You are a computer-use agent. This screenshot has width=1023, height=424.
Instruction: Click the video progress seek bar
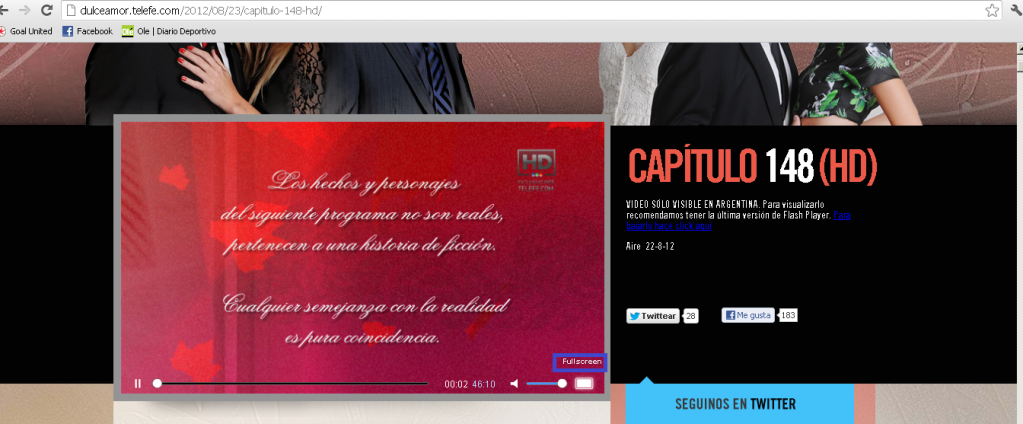(x=290, y=384)
